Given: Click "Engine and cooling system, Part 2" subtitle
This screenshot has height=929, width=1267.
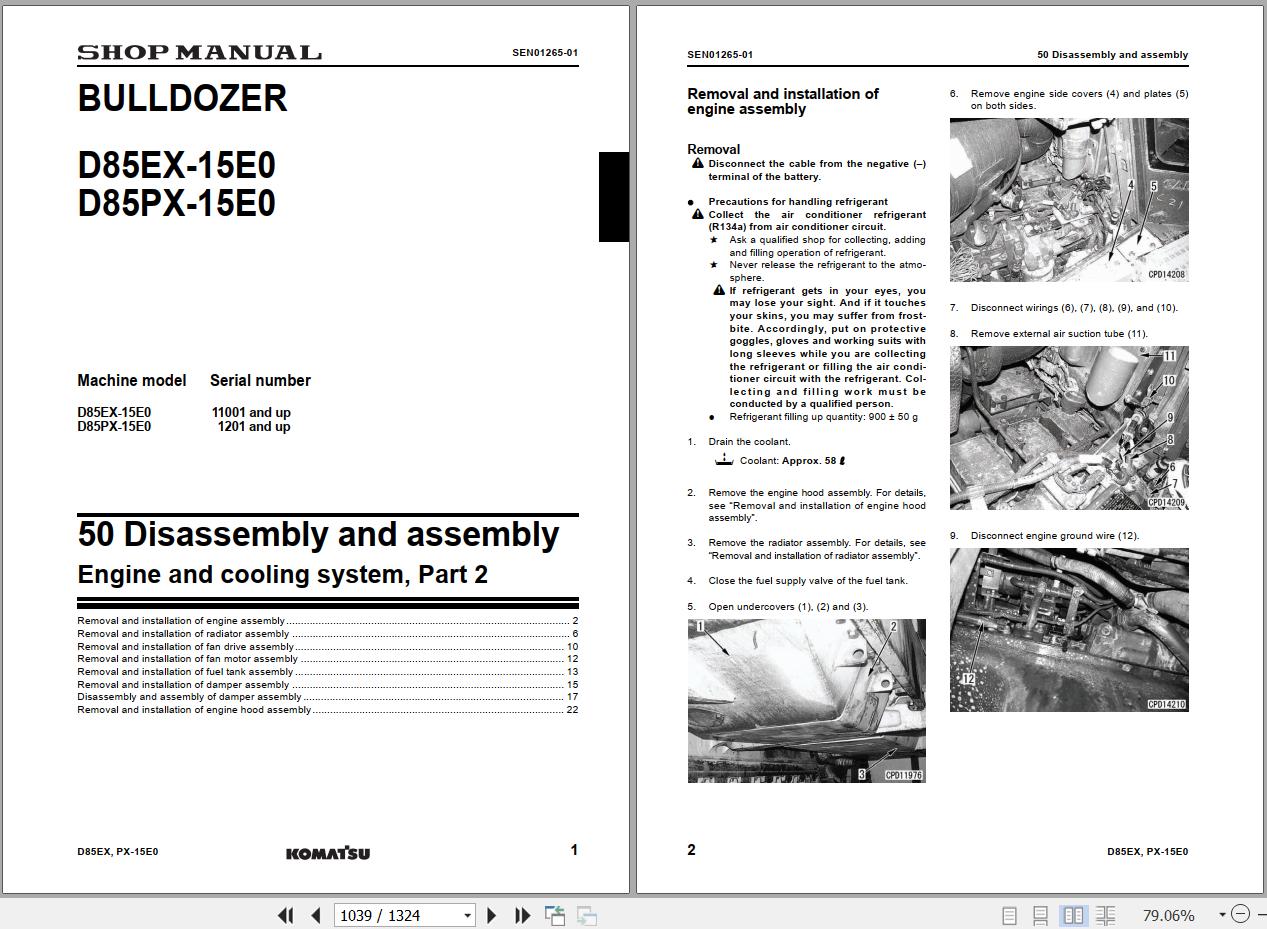Looking at the screenshot, I should tap(282, 575).
